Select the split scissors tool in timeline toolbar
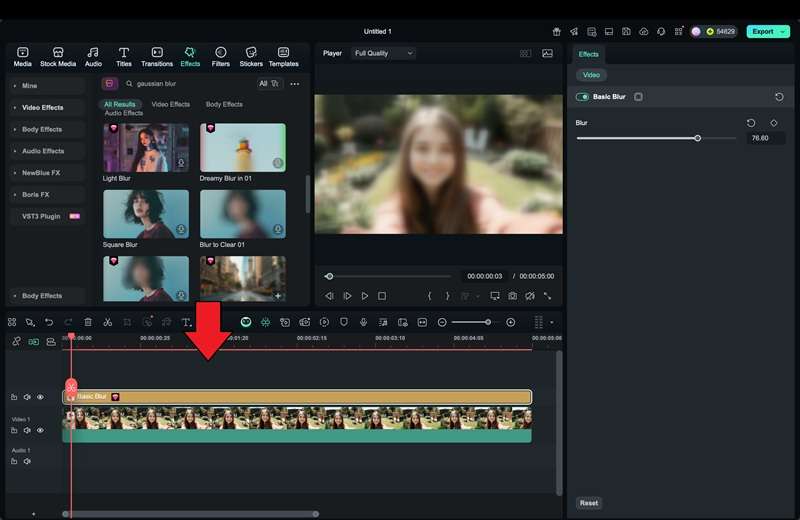The height and width of the screenshot is (520, 800). (107, 322)
